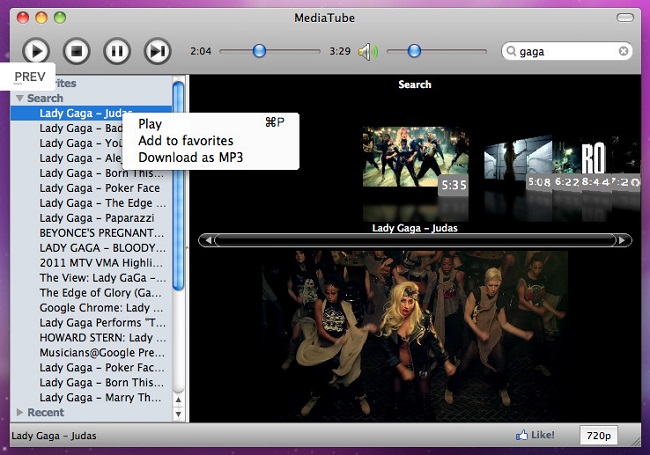This screenshot has height=455, width=650.
Task: Pause the current video
Action: click(x=117, y=51)
